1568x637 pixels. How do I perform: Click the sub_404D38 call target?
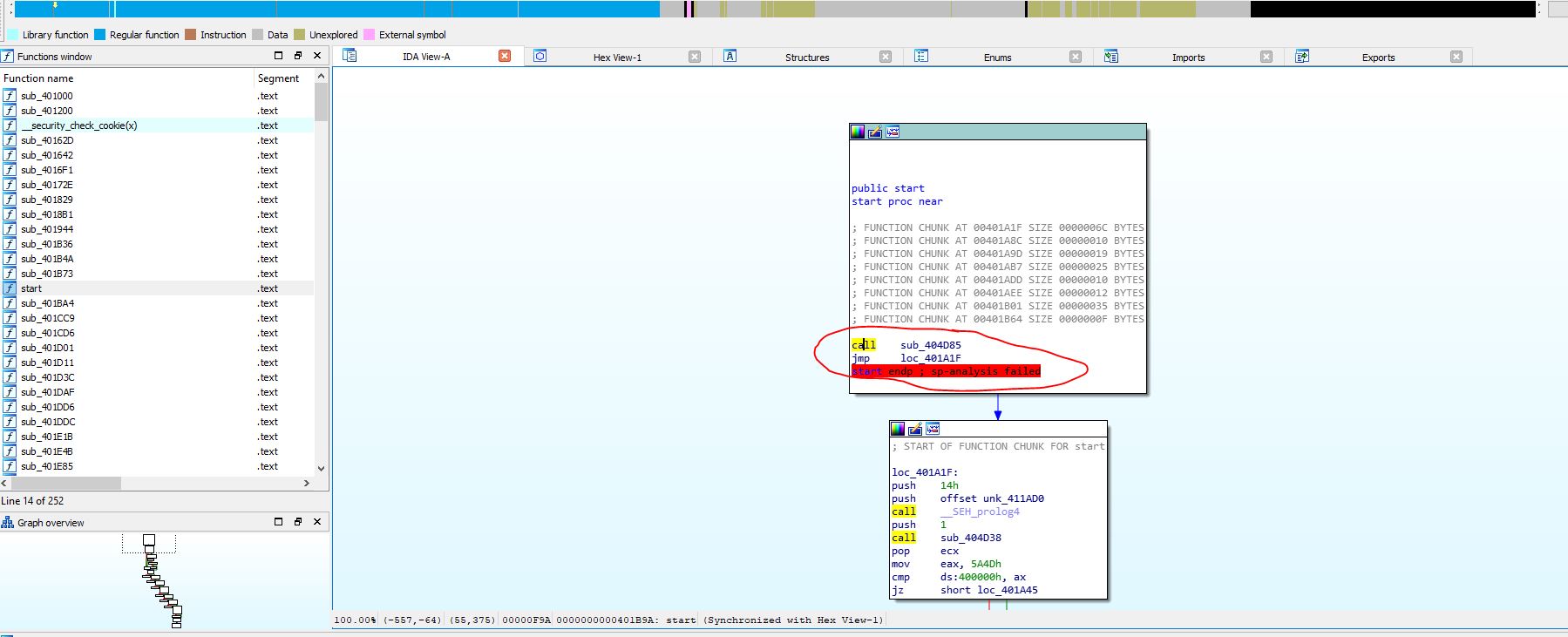(971, 538)
